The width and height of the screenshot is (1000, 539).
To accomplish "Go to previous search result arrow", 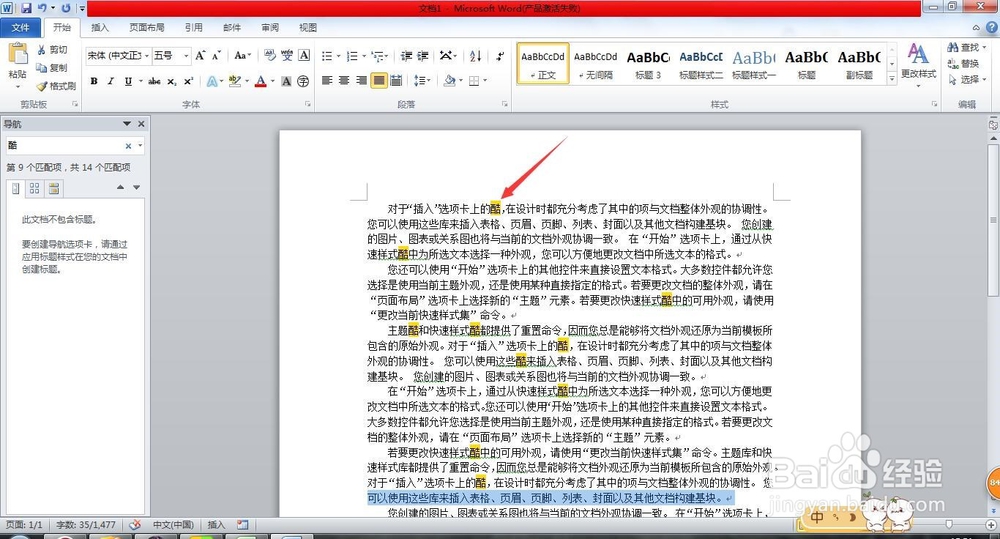I will pyautogui.click(x=121, y=188).
